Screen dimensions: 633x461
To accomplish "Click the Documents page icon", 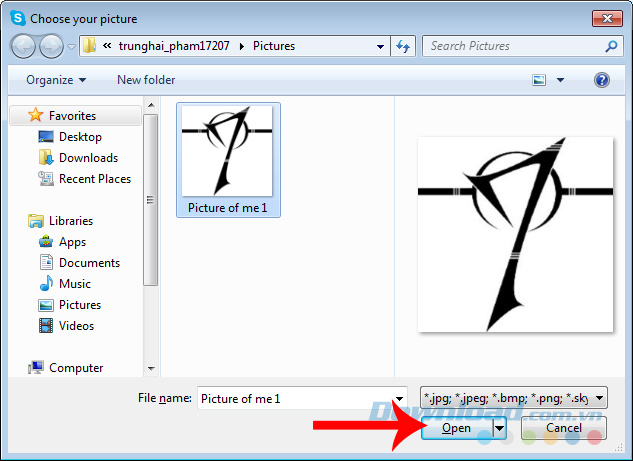I will click(46, 262).
